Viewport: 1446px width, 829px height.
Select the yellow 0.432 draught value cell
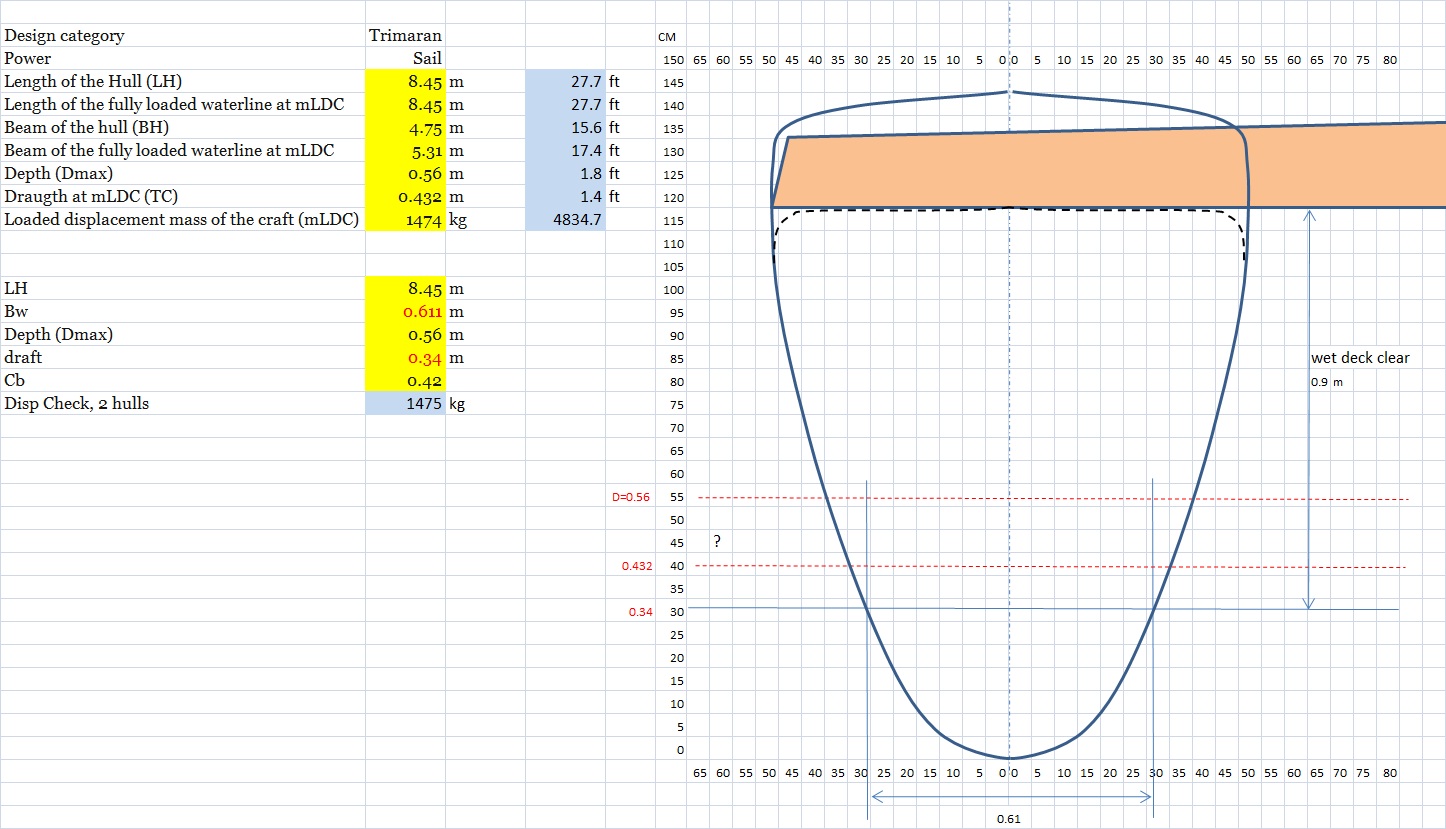click(405, 197)
